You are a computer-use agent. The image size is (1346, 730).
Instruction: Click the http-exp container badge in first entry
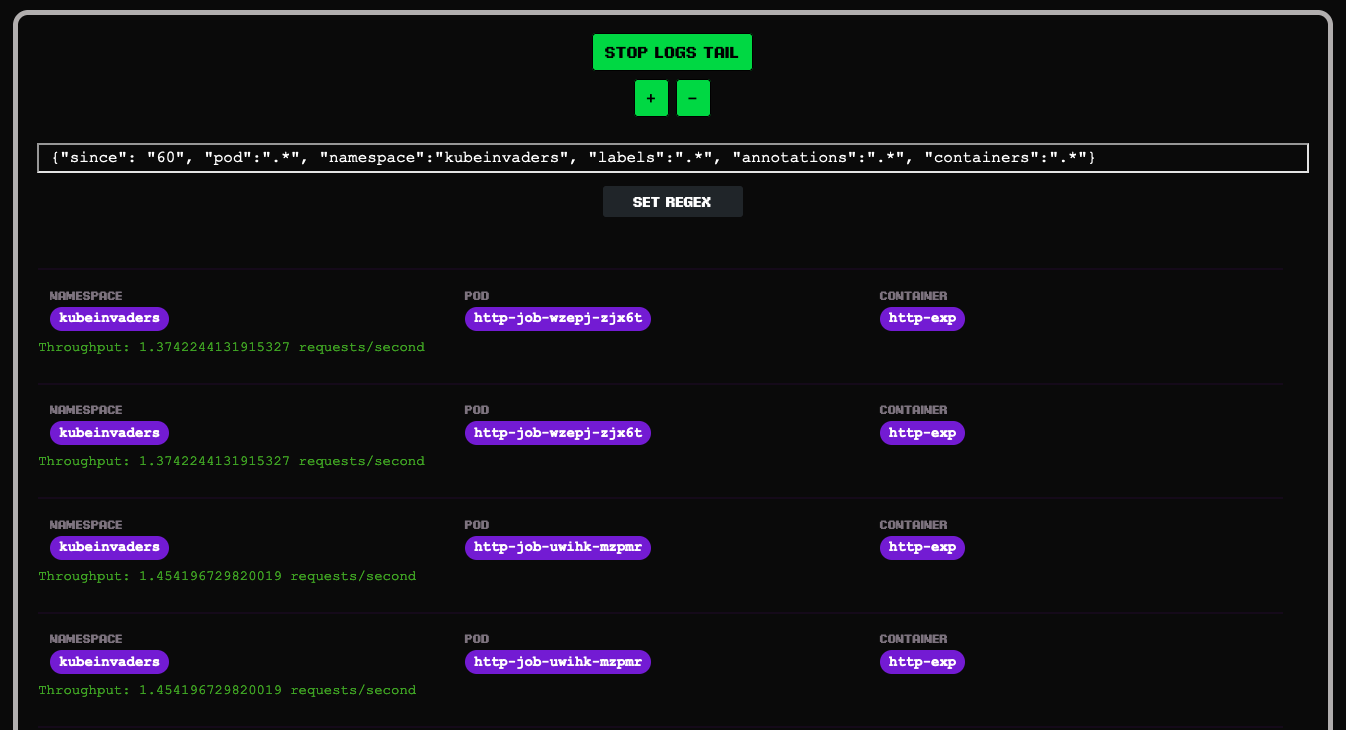click(x=922, y=319)
